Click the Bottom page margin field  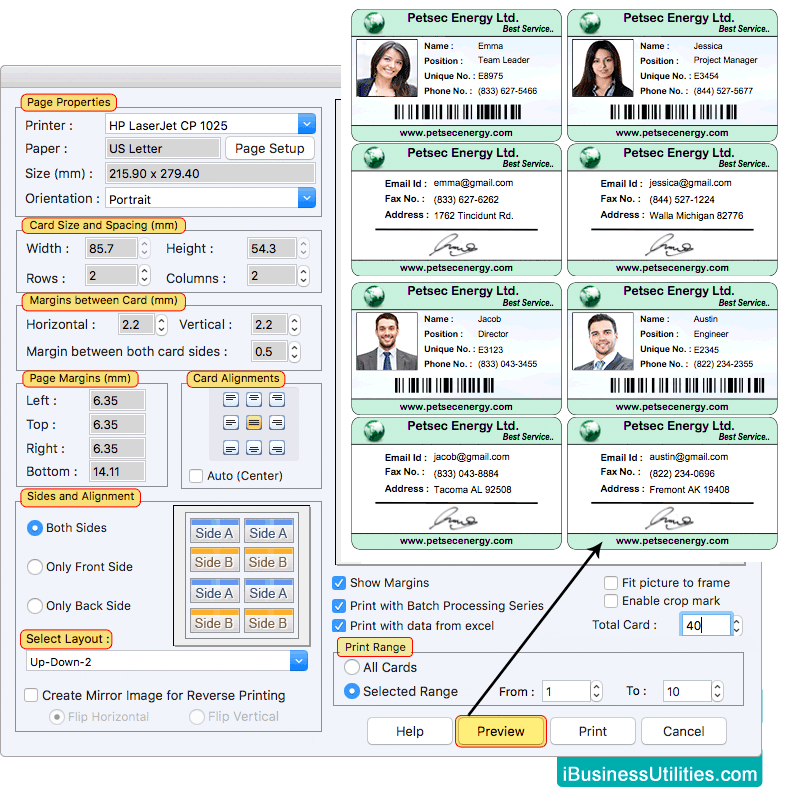point(117,471)
